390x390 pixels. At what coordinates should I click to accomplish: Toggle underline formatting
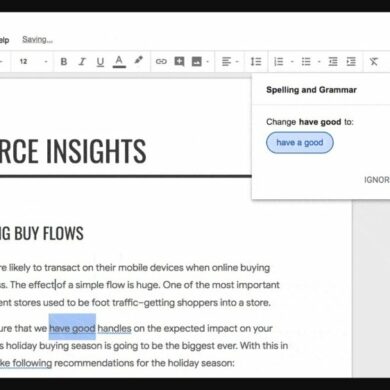tap(100, 62)
